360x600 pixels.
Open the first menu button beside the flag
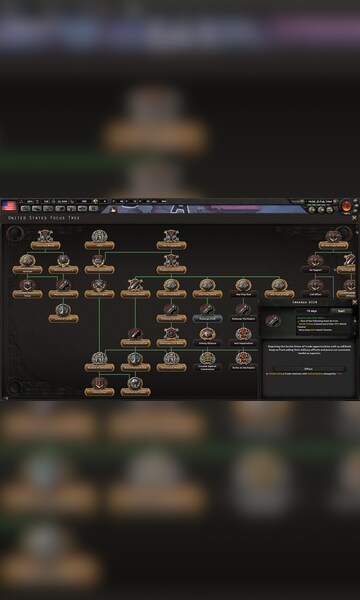tap(26, 209)
